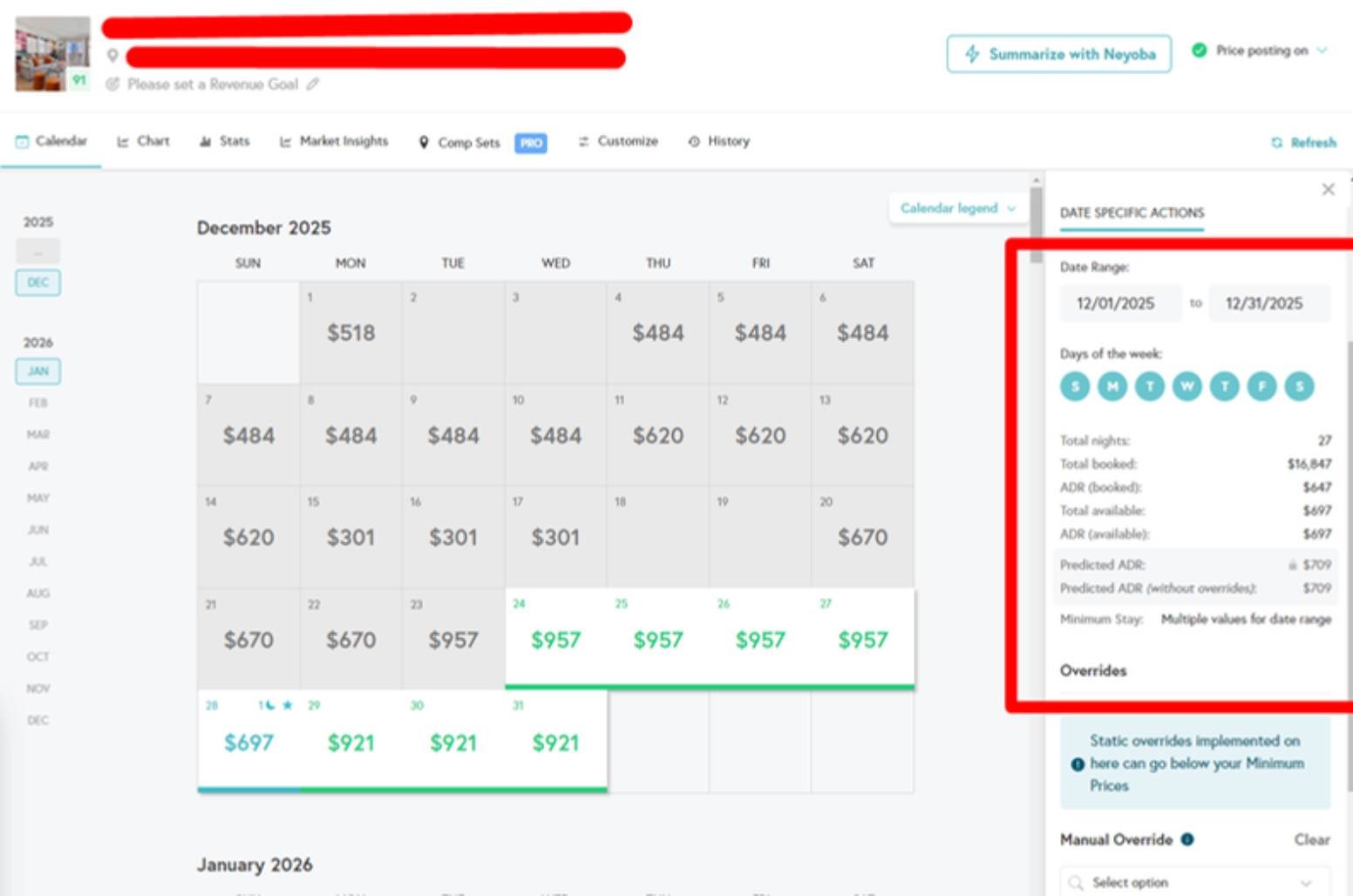Click the star icon on December 28

[x=288, y=705]
